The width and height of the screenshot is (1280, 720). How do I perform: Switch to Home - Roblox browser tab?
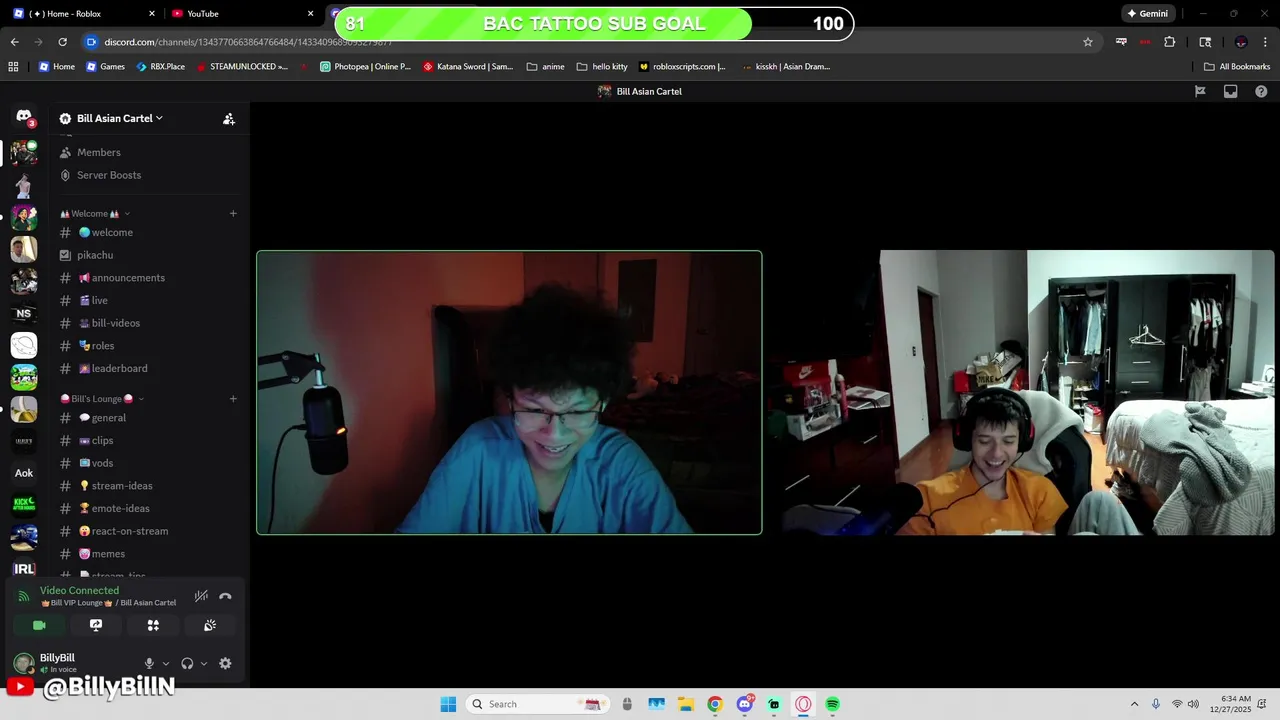tap(84, 14)
